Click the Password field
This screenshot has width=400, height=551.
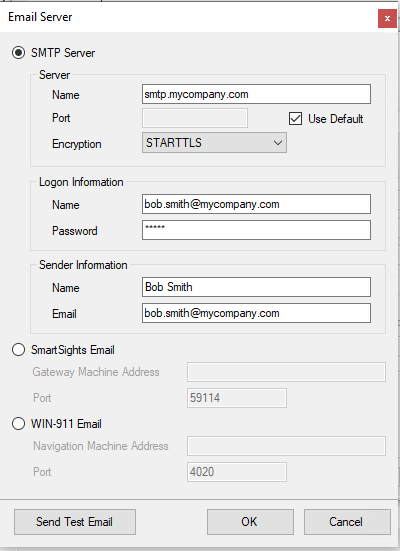(256, 230)
